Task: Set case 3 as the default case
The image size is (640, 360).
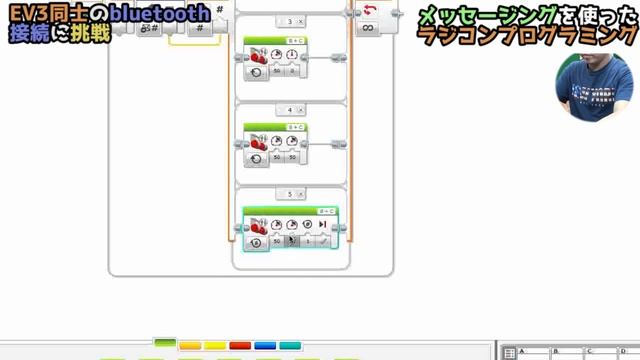Action: (x=280, y=21)
